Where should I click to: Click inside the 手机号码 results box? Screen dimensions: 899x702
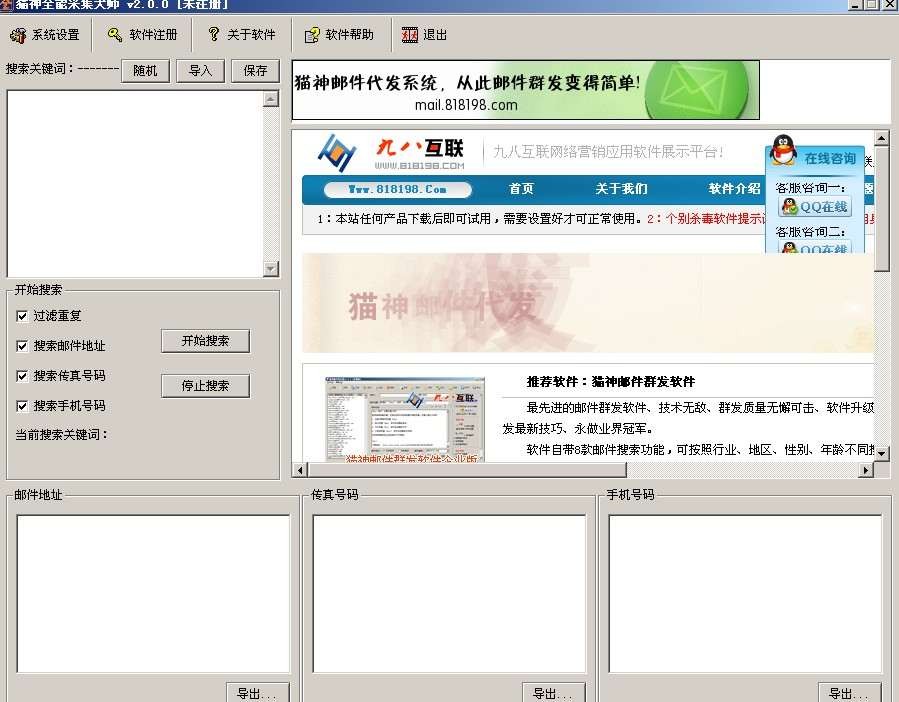[745, 594]
